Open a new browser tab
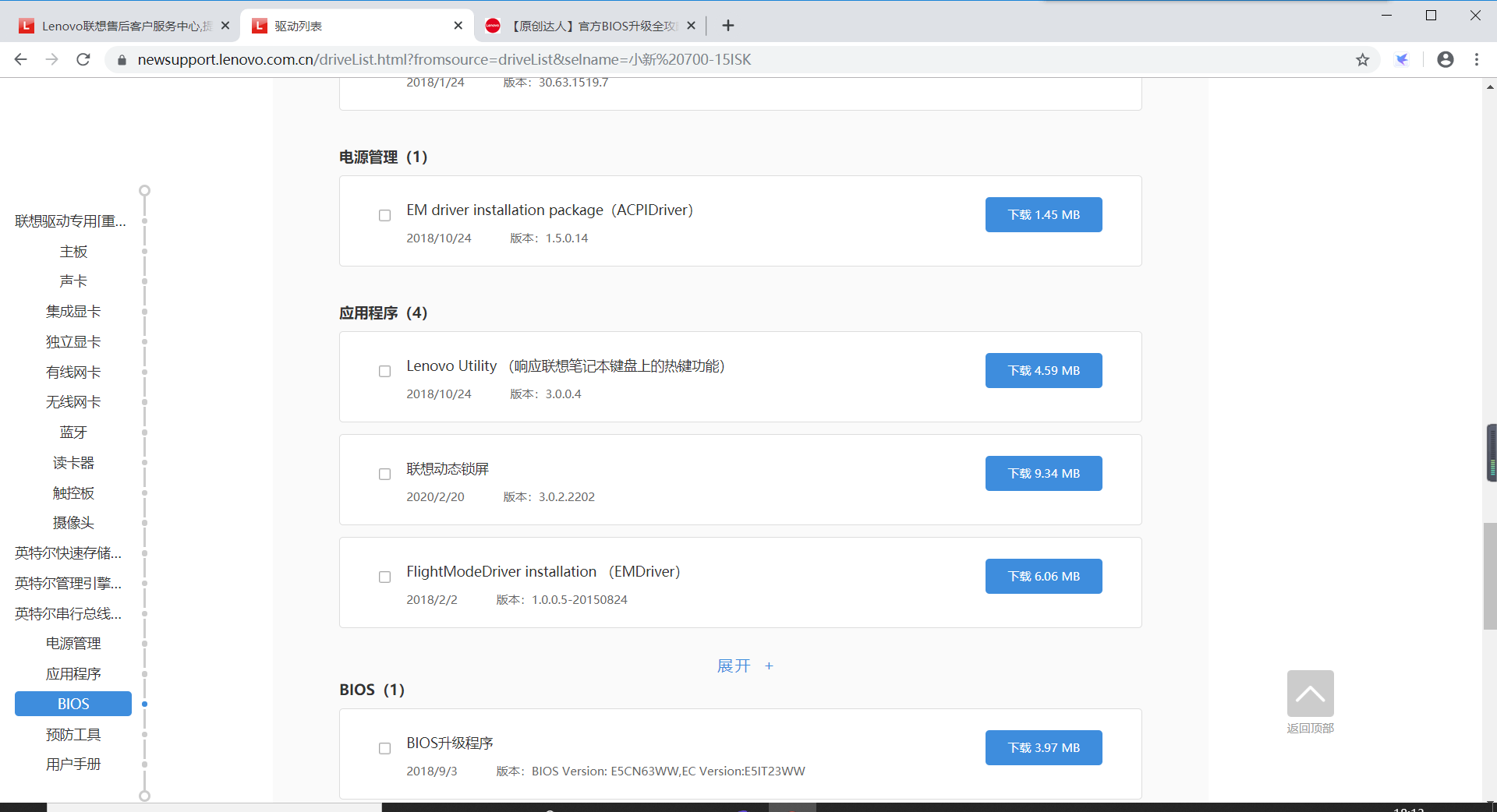The height and width of the screenshot is (812, 1497). click(727, 26)
